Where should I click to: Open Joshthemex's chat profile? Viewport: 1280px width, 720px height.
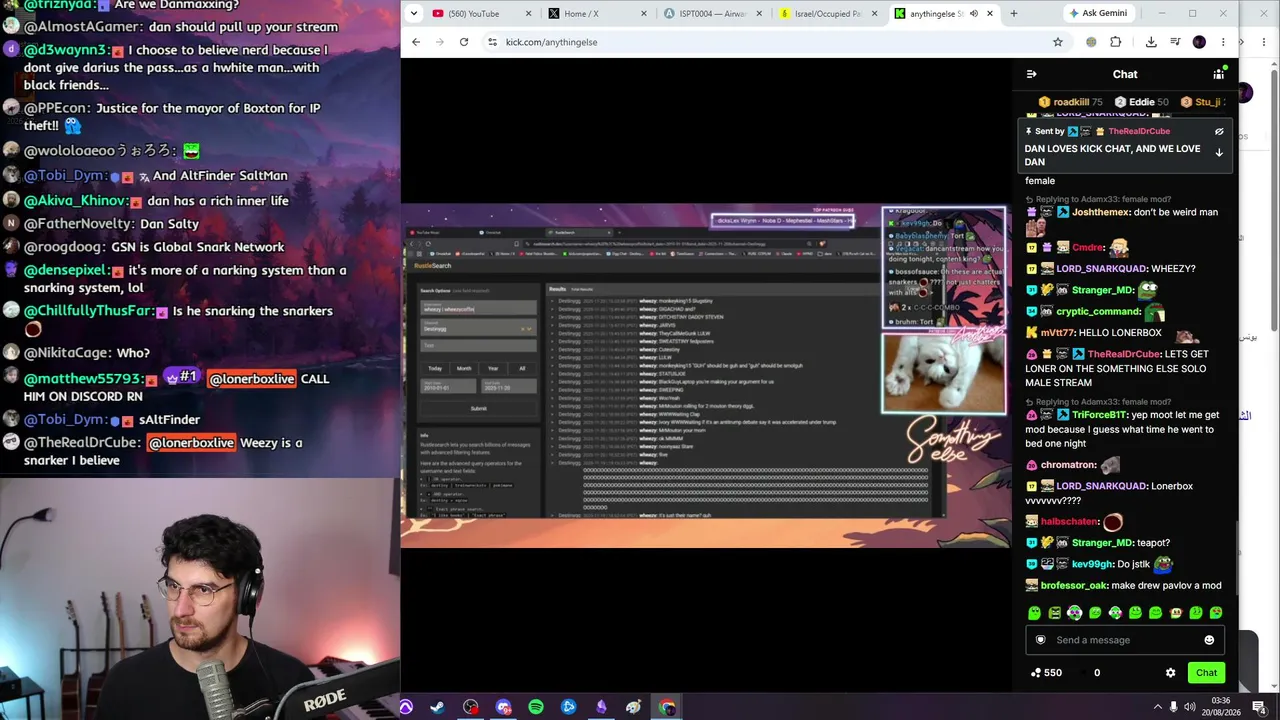[1103, 212]
